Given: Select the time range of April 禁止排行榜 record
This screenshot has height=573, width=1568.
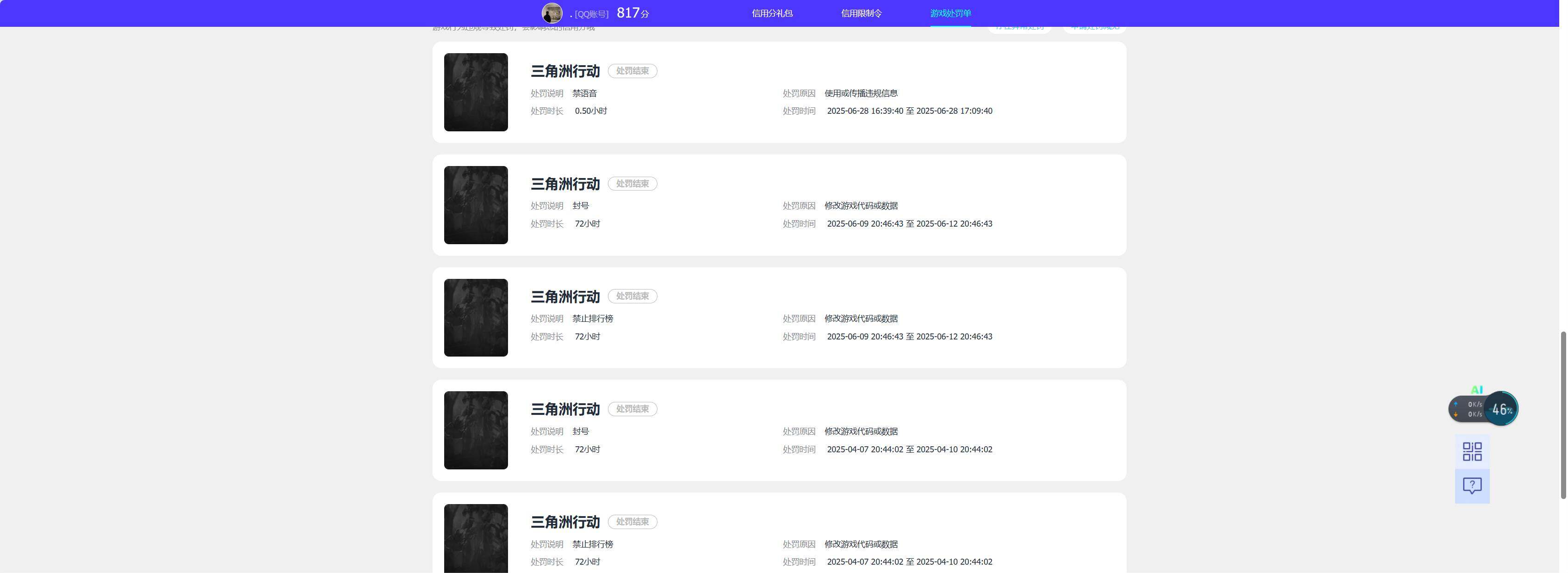Looking at the screenshot, I should [x=910, y=562].
